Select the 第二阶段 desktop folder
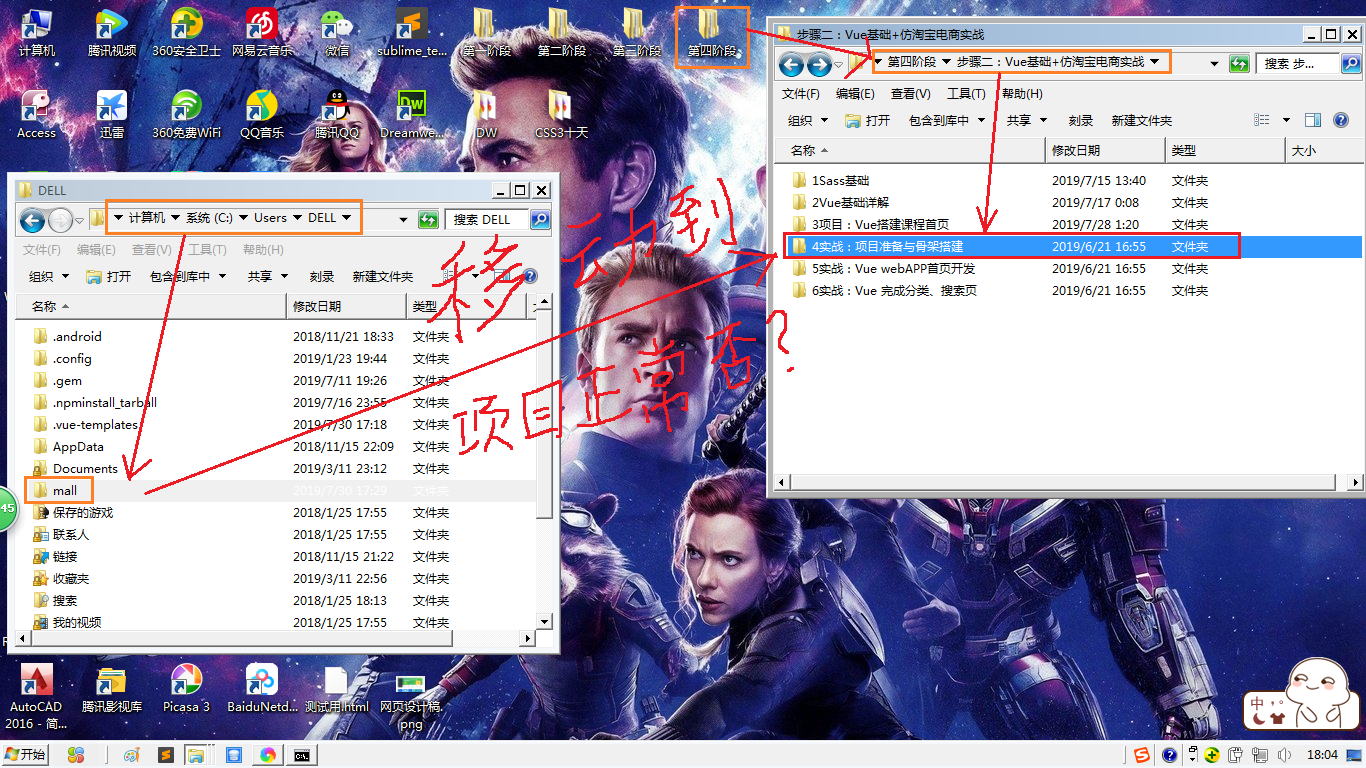The height and width of the screenshot is (768, 1366). point(562,32)
